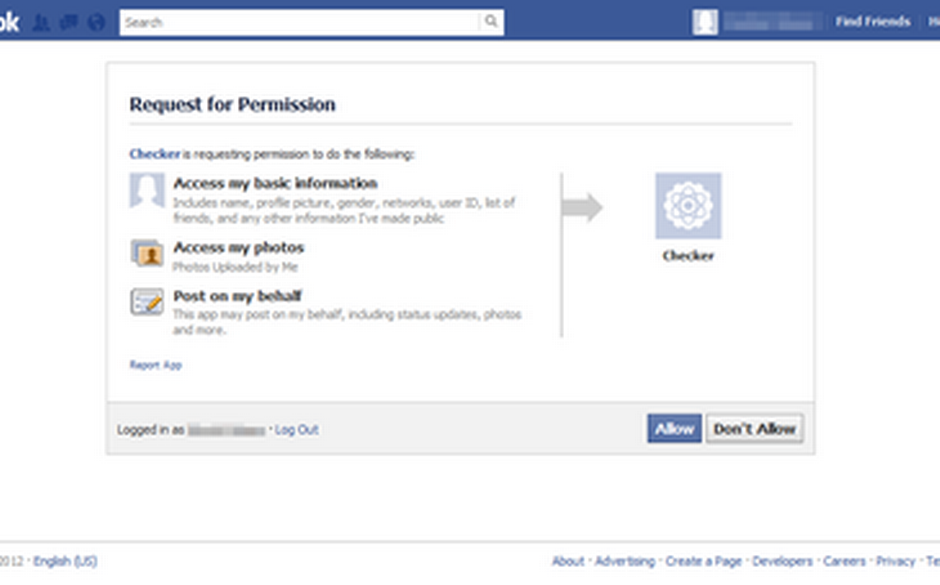Click the Access my photos icon
The height and width of the screenshot is (585, 940).
[147, 252]
